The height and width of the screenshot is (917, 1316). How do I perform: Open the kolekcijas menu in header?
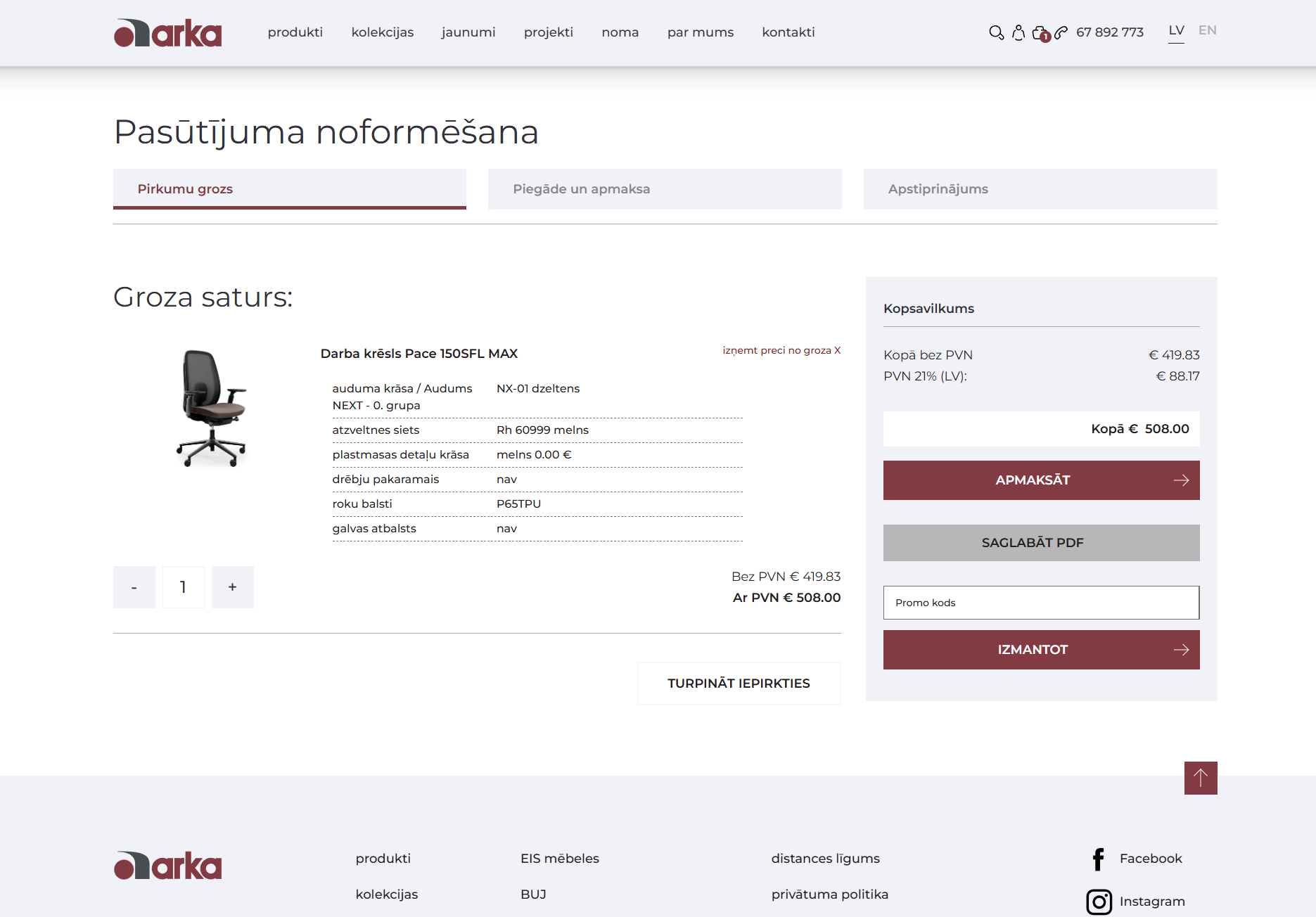[382, 32]
